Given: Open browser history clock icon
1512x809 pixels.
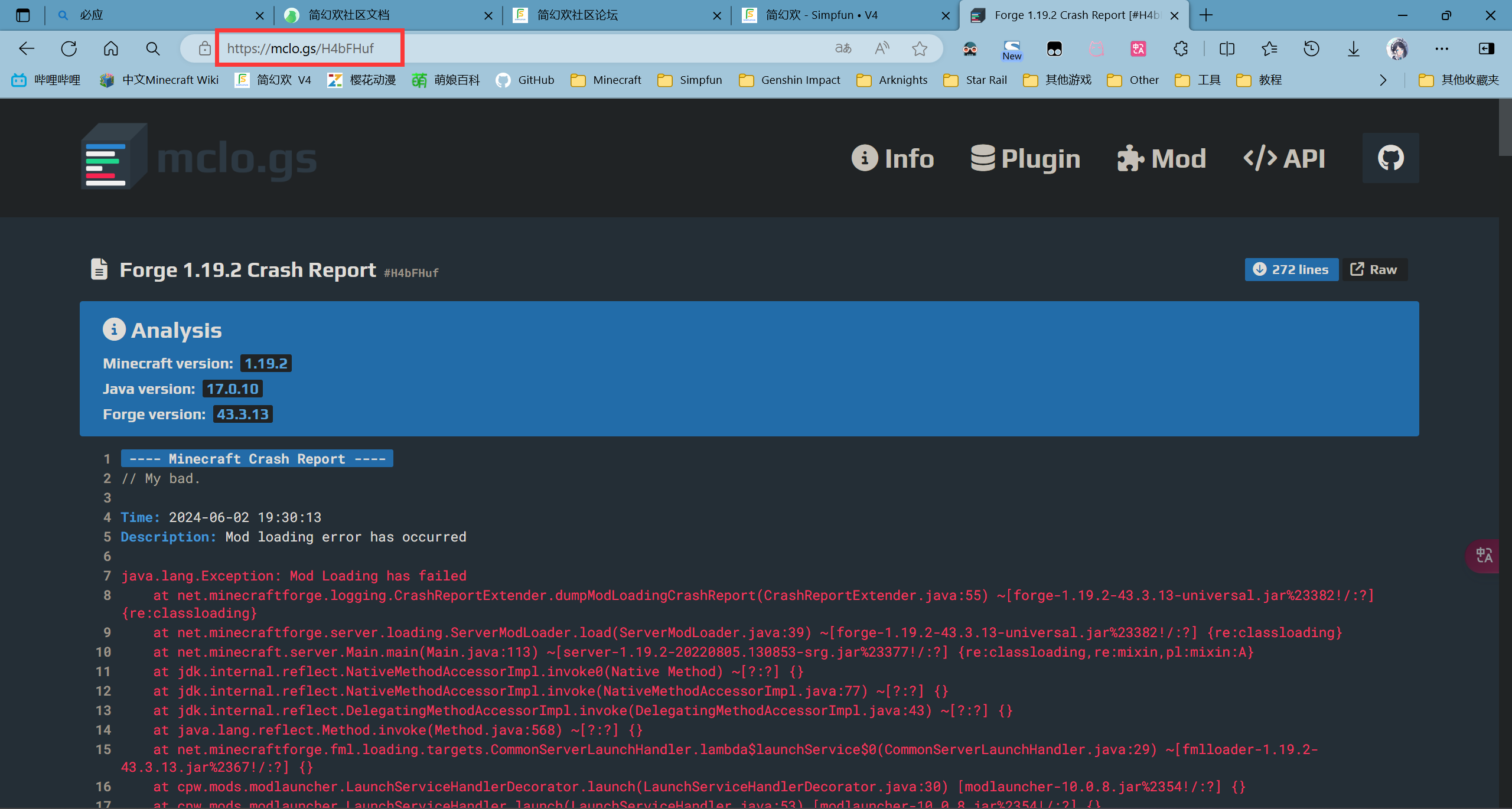Looking at the screenshot, I should 1311,48.
